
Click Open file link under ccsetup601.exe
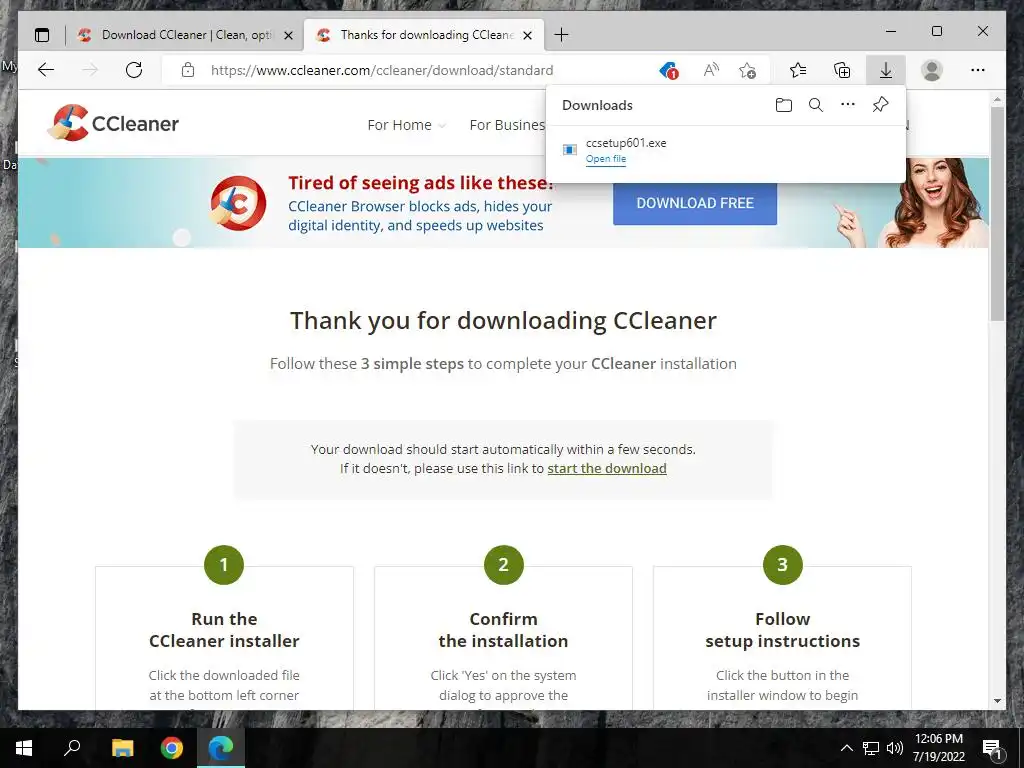[605, 159]
